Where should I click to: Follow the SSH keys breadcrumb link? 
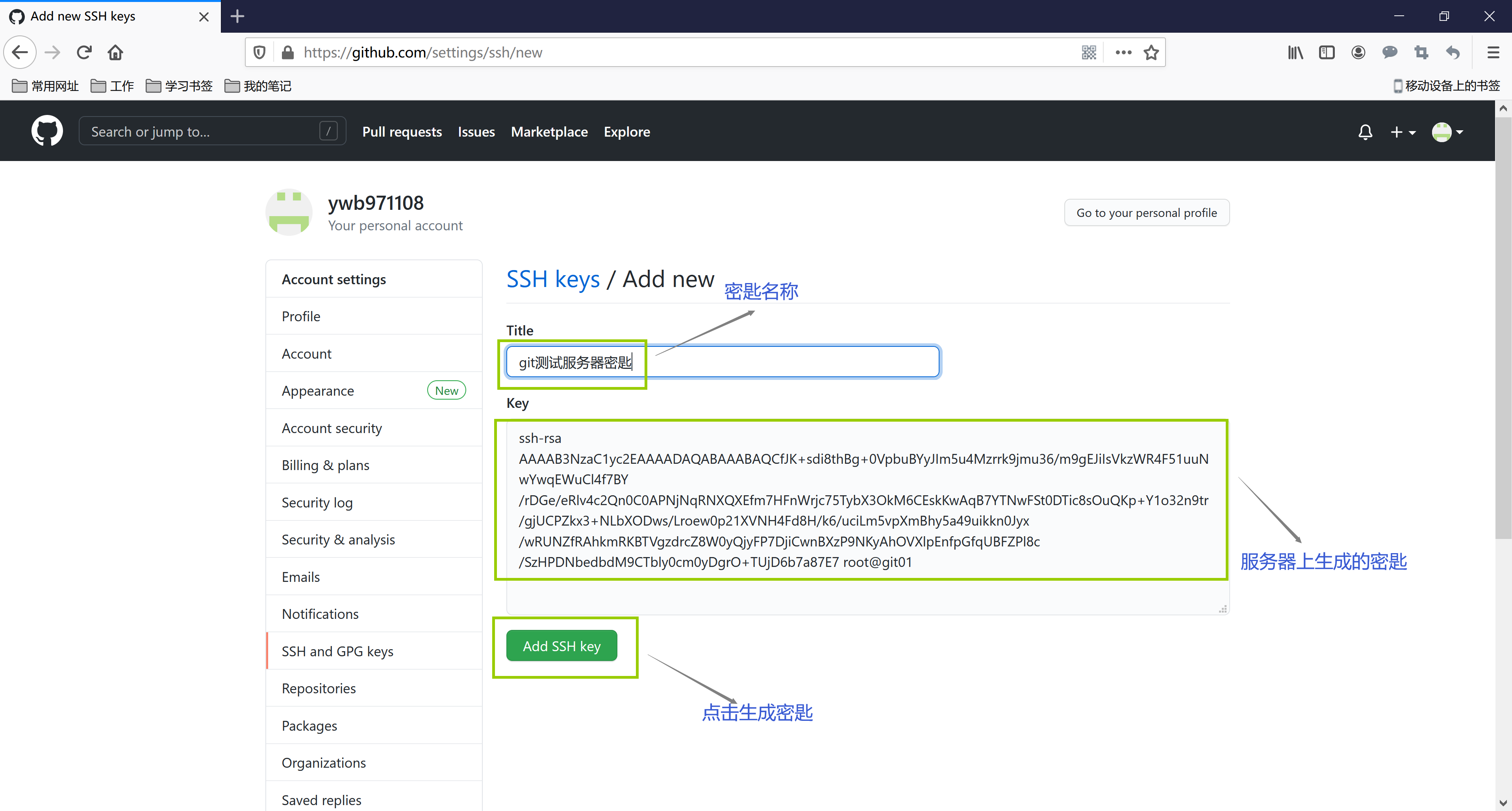pyautogui.click(x=553, y=279)
